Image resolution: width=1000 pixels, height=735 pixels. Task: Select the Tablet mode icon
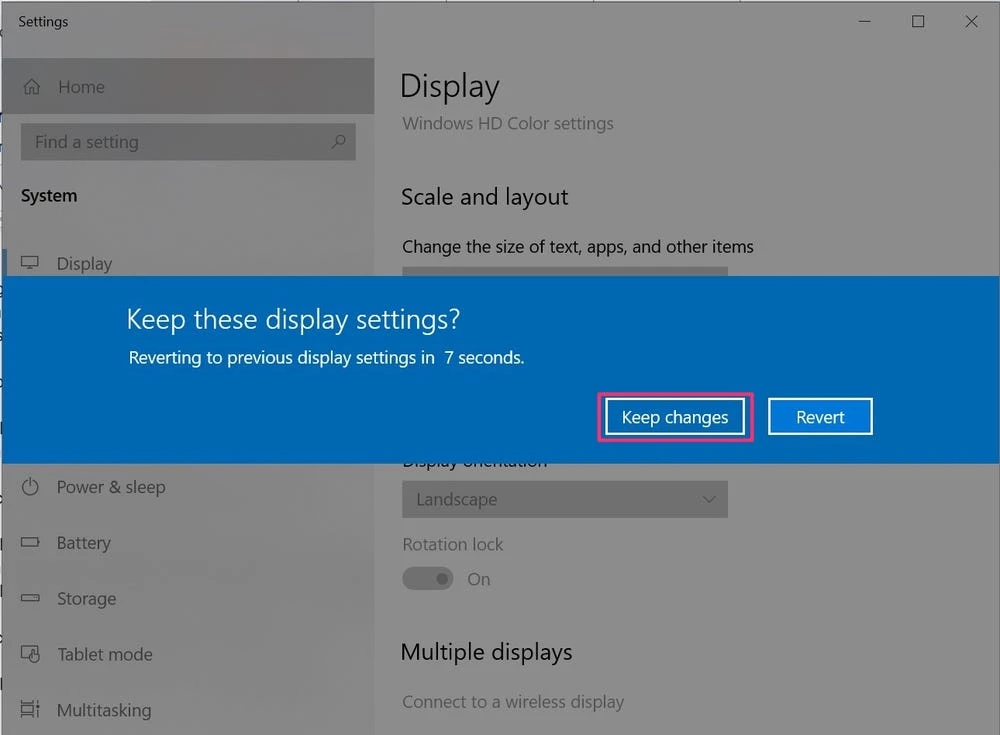[x=31, y=655]
